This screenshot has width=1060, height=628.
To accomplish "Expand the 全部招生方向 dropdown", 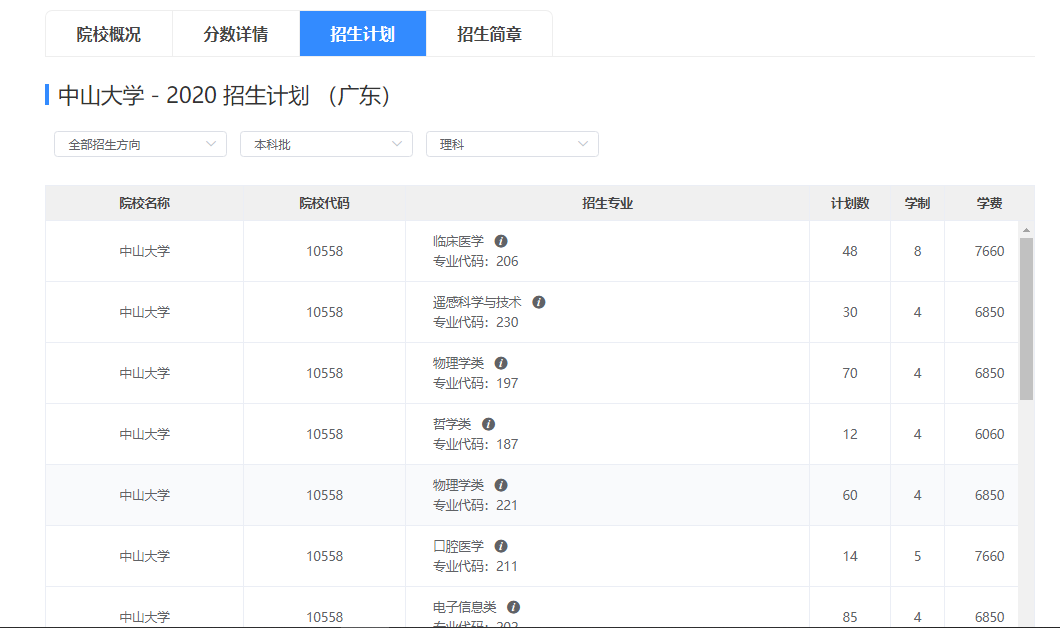I will (x=140, y=144).
